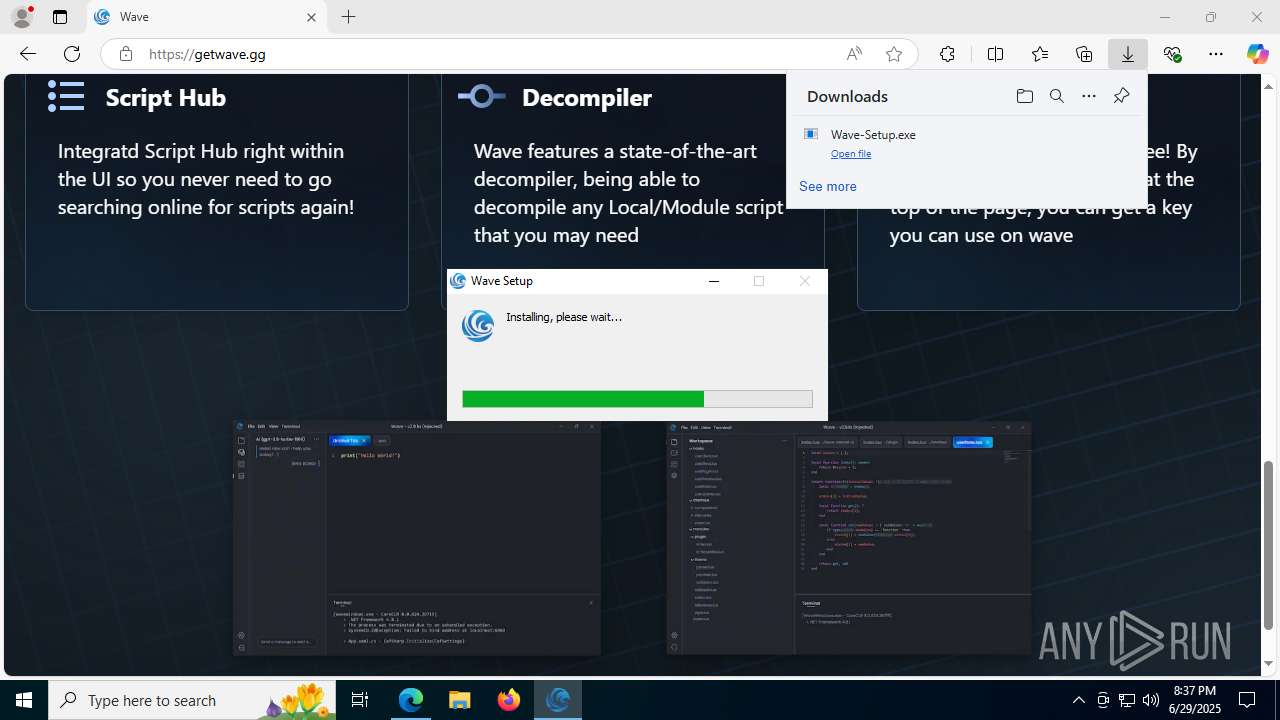The height and width of the screenshot is (720, 1280).
Task: Select Wave-Setup.exe download entry
Action: [x=967, y=143]
